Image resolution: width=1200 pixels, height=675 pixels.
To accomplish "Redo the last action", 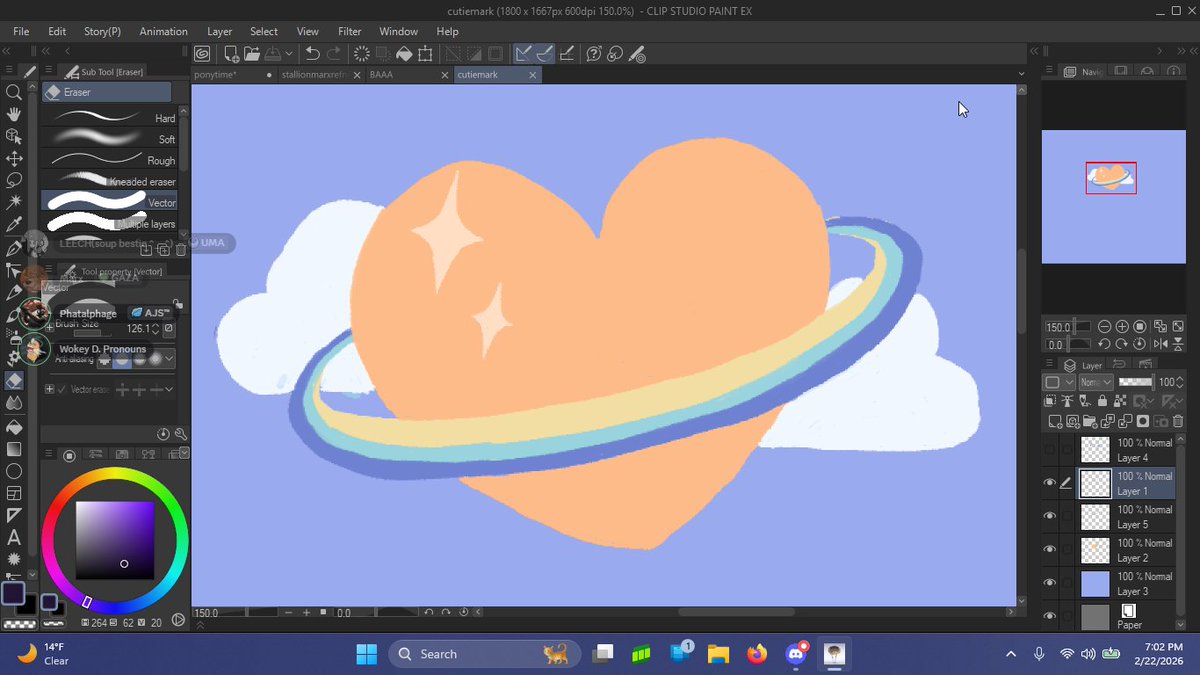I will [x=334, y=54].
